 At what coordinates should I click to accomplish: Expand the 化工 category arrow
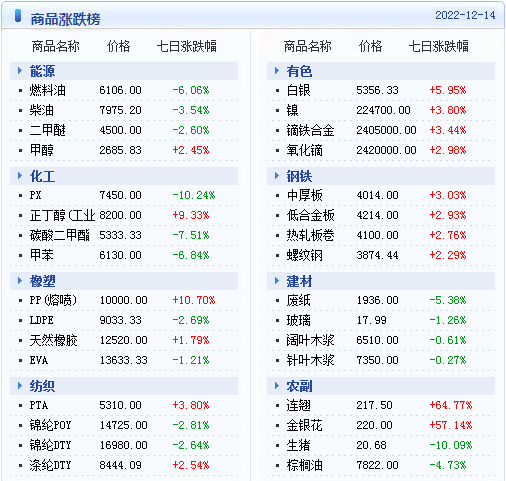point(20,176)
